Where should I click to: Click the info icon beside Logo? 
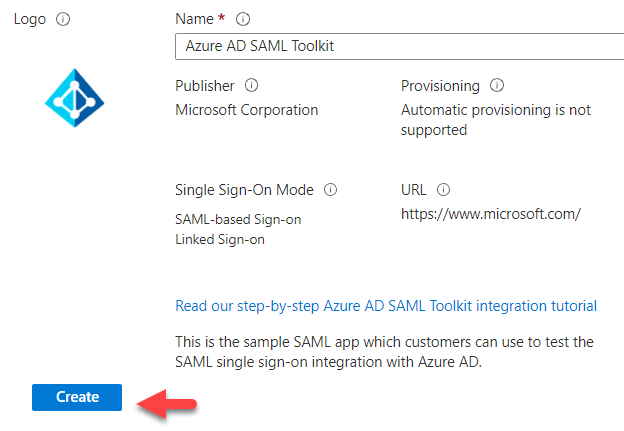coord(63,19)
